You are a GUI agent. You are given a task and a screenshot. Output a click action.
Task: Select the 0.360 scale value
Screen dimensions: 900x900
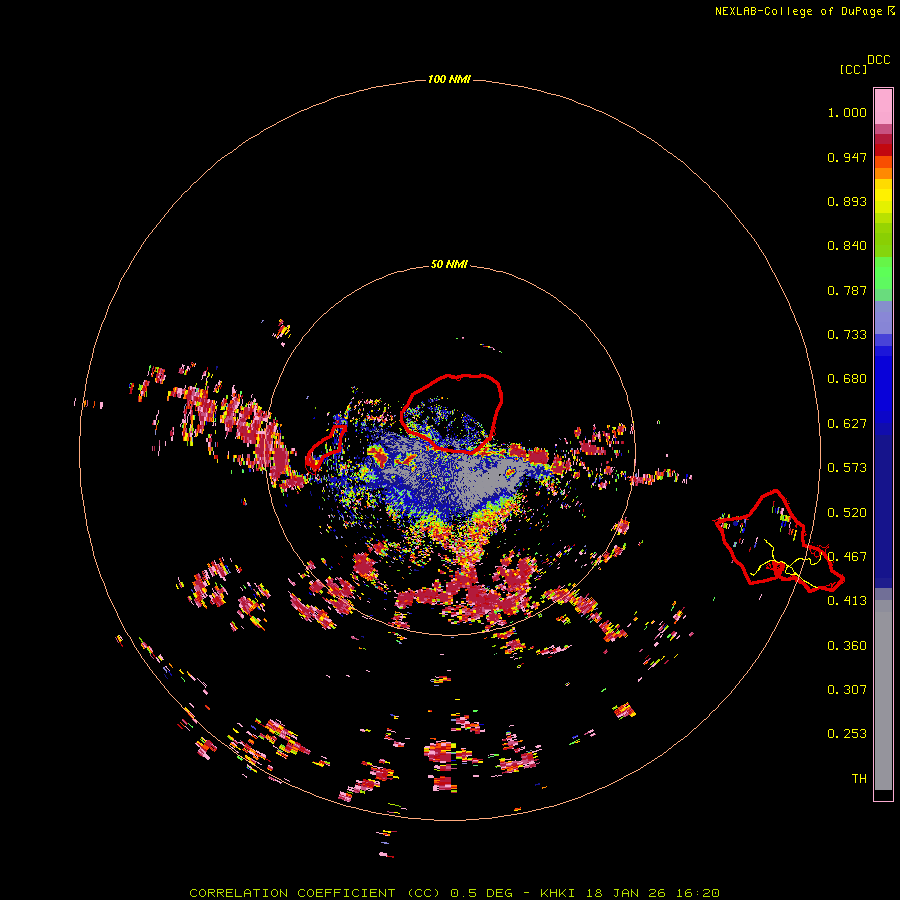847,646
